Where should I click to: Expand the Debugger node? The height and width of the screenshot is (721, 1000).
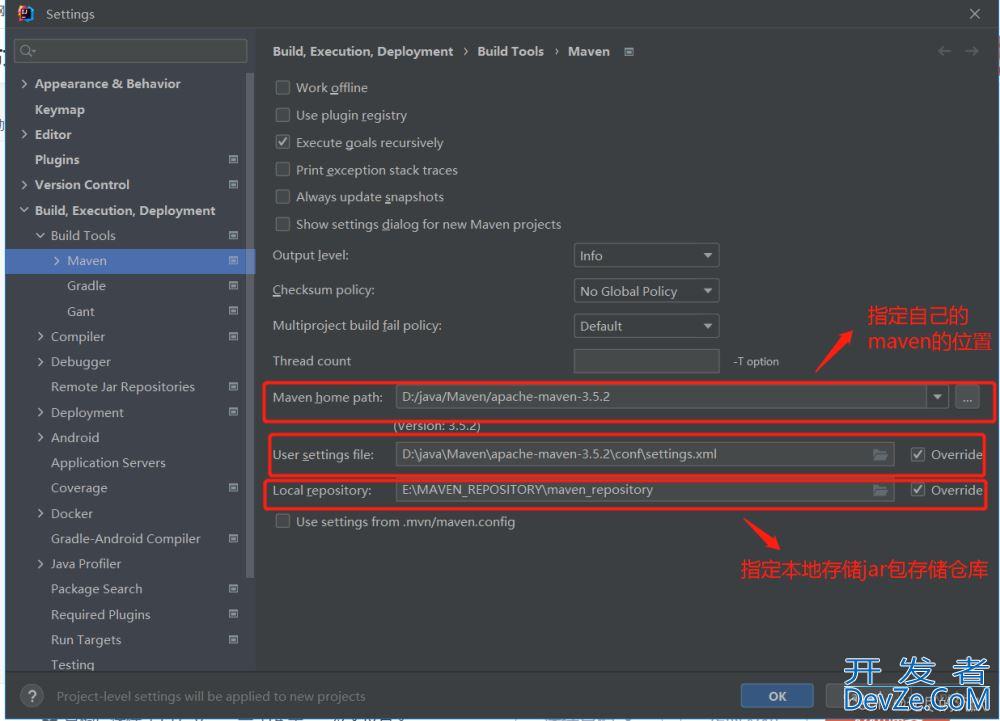(x=40, y=361)
